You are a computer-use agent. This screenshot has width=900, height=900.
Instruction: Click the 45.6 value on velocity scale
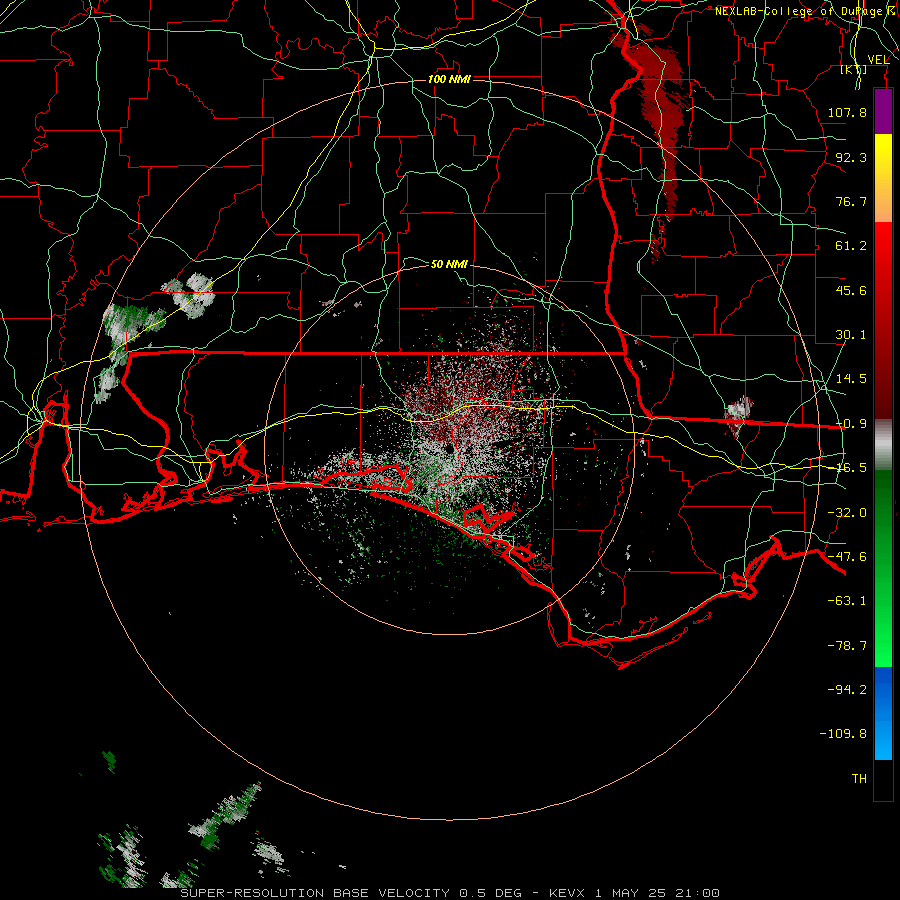click(851, 290)
